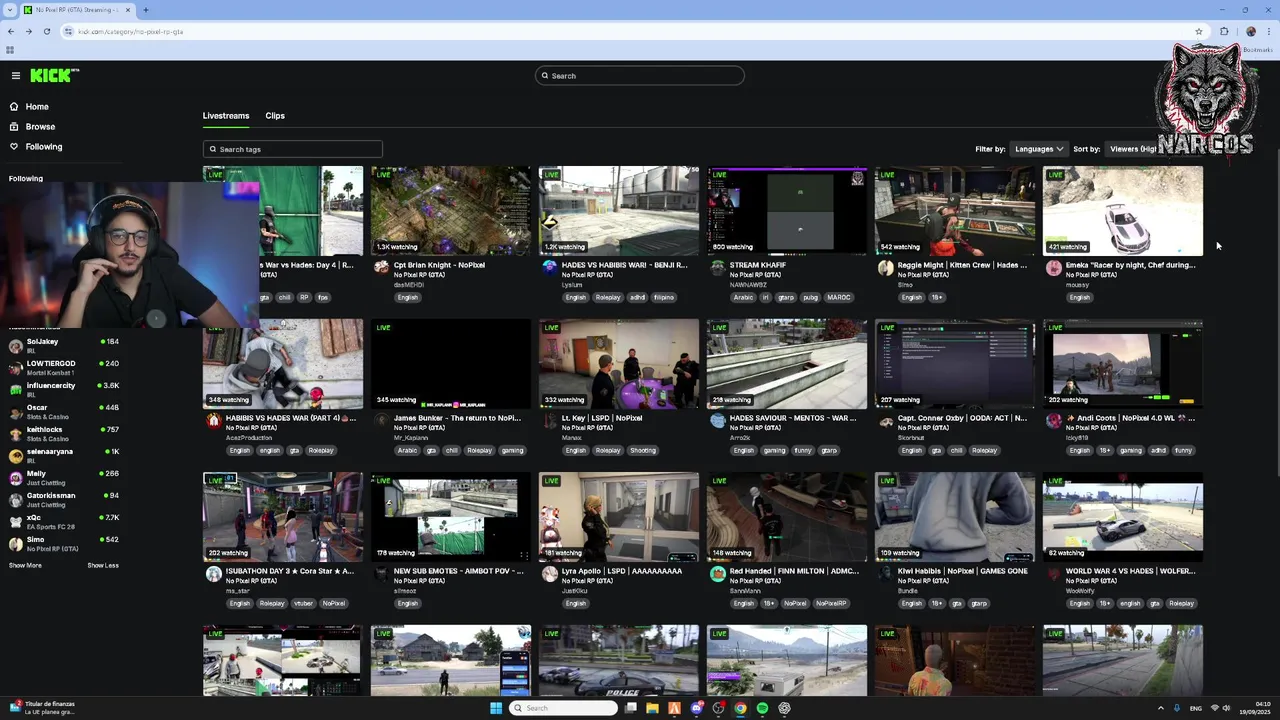The image size is (1280, 720).
Task: Click AcezProduction channel avatar icon
Action: [213, 420]
